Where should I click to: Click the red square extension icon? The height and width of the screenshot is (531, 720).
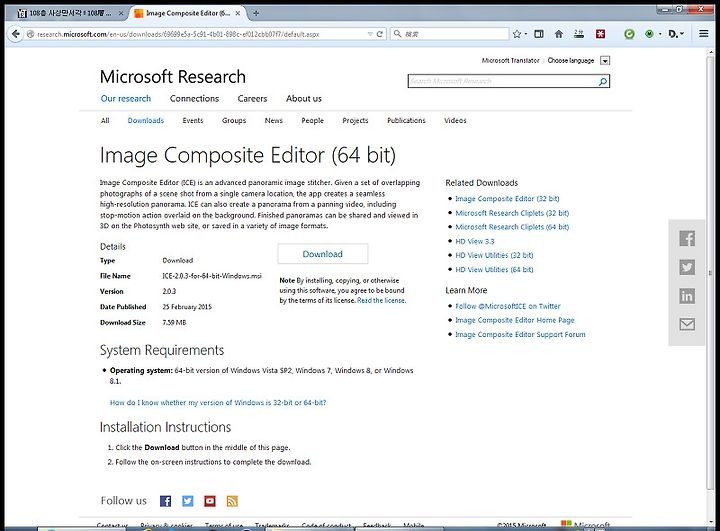[600, 34]
